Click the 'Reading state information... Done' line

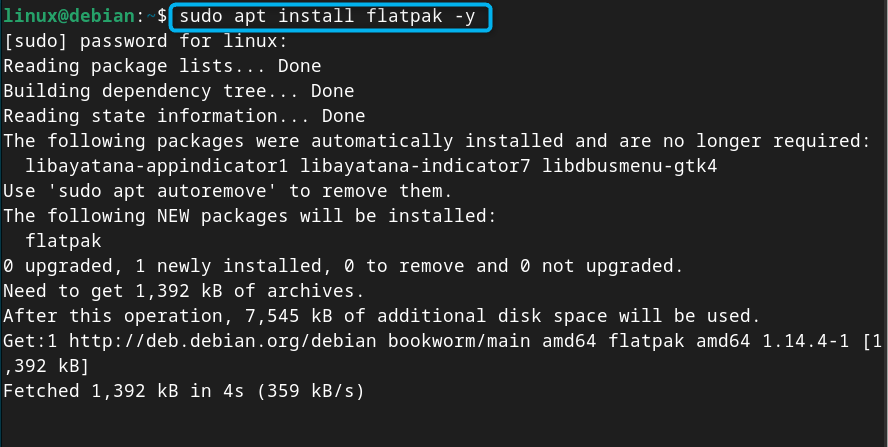pyautogui.click(x=184, y=117)
